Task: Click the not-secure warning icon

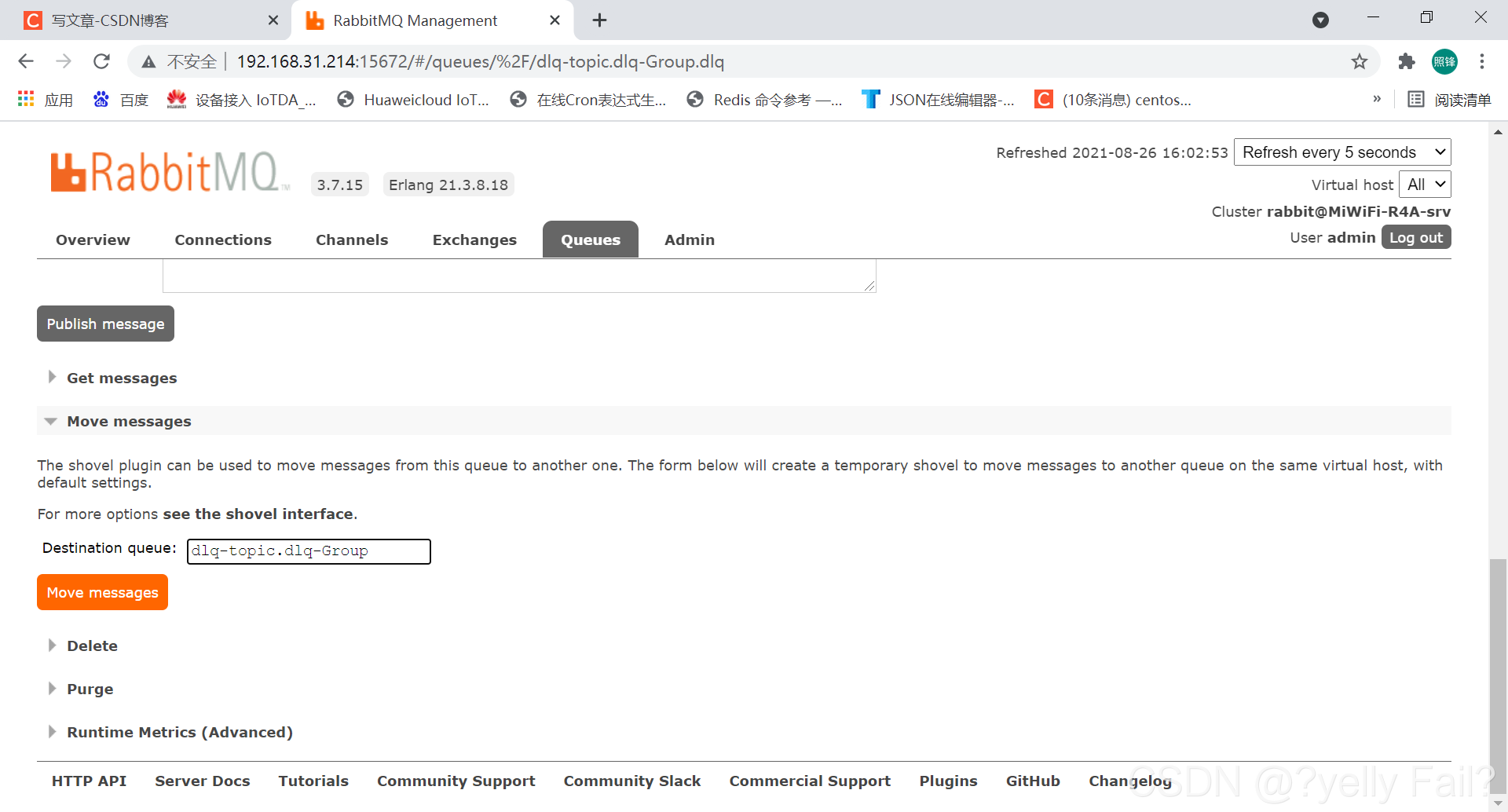Action: (148, 61)
